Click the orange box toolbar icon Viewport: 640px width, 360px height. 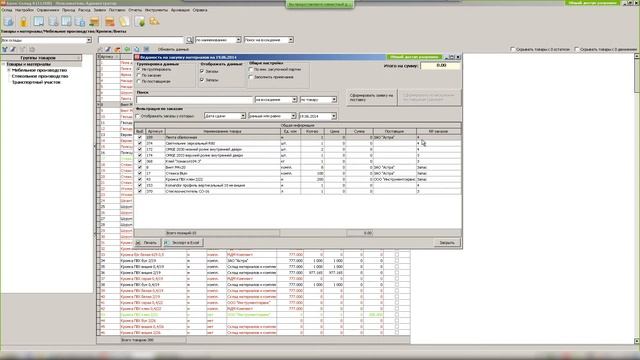pos(109,21)
